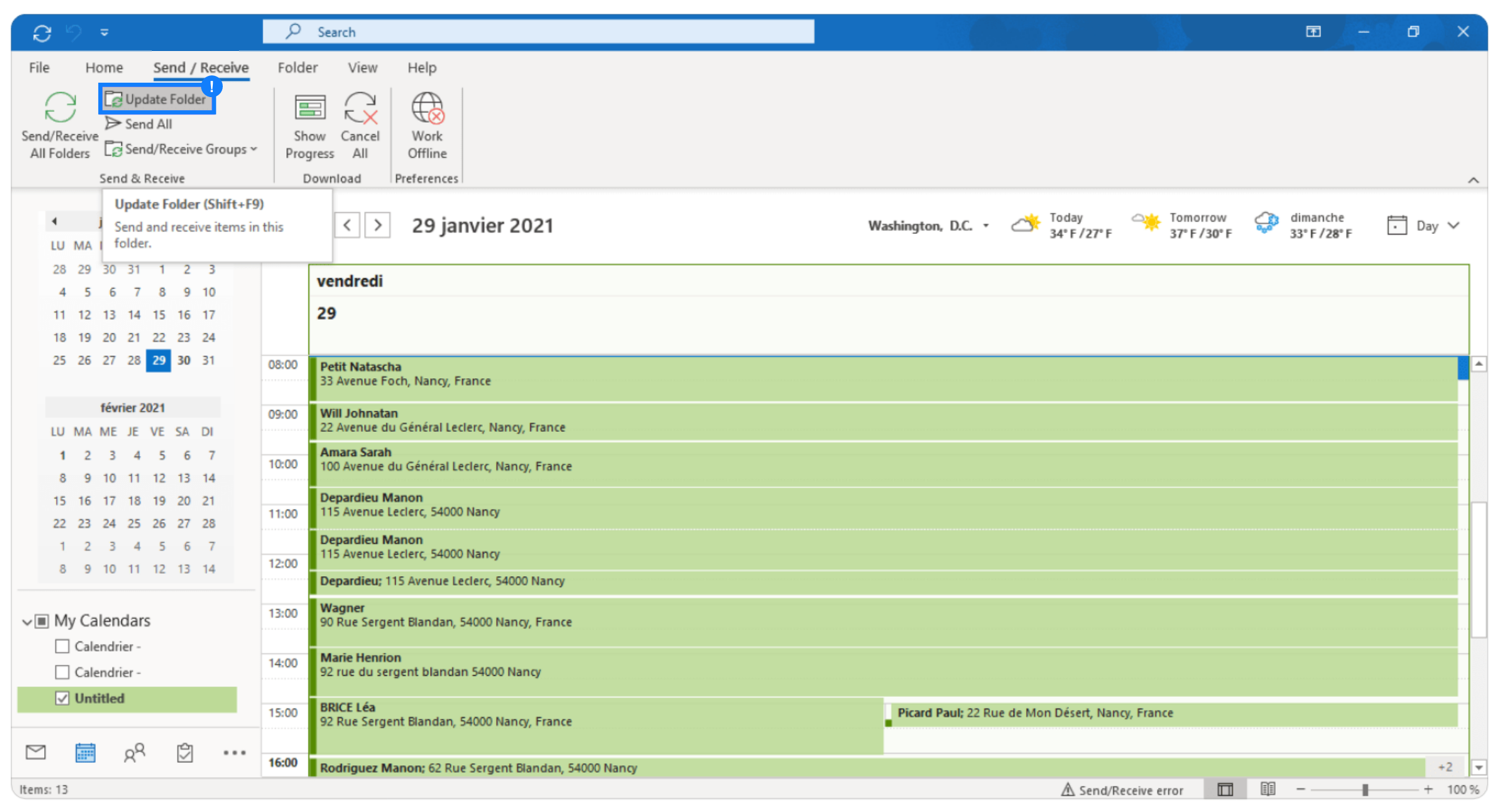Click Tomorrow weather forecast icon
The height and width of the screenshot is (812, 1499).
pyautogui.click(x=1146, y=222)
